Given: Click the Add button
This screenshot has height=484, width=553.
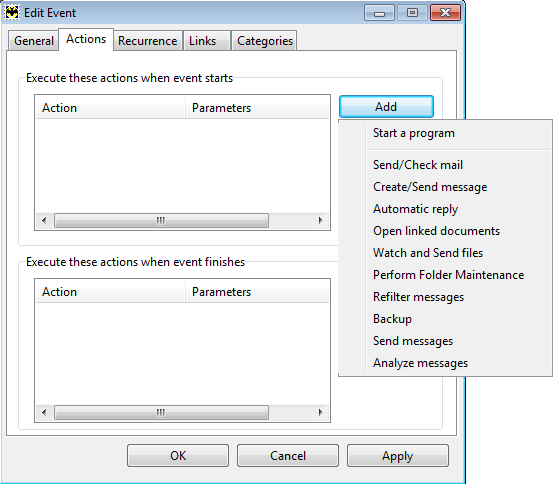Looking at the screenshot, I should [x=386, y=107].
